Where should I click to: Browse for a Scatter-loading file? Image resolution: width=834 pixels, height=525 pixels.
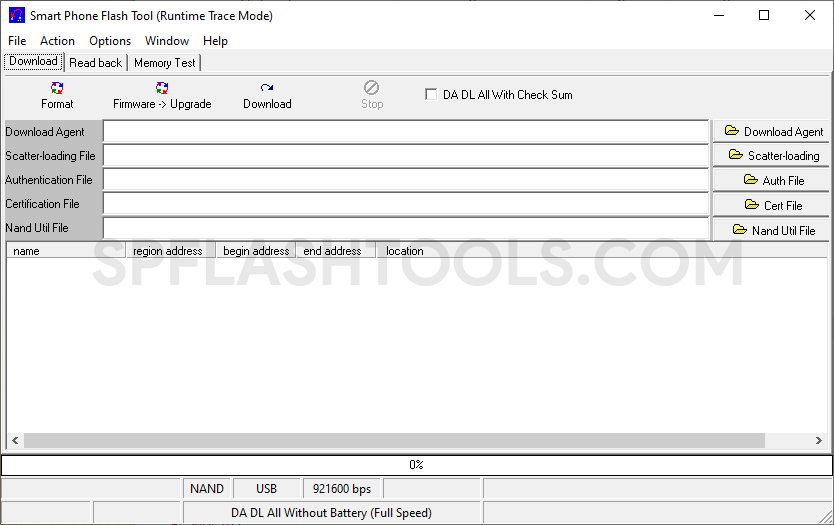(772, 155)
